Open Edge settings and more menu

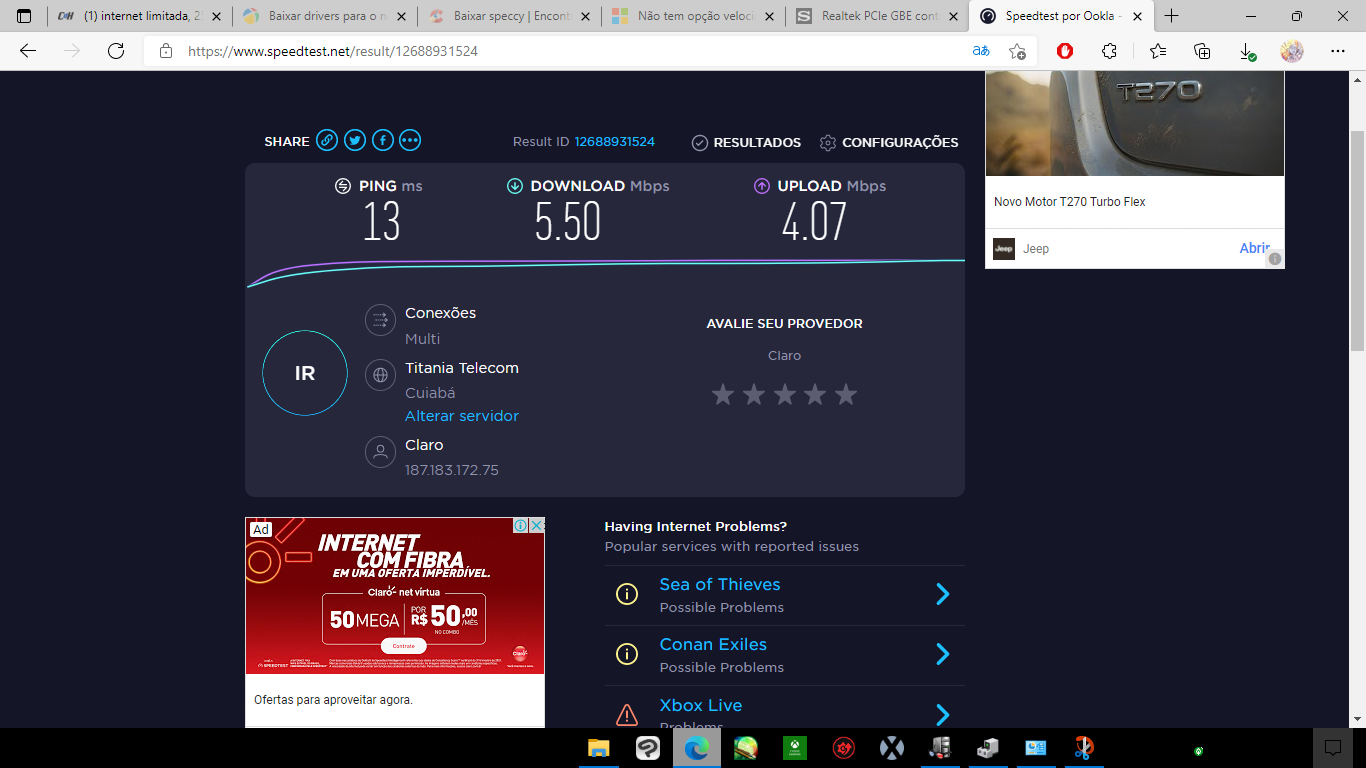pyautogui.click(x=1338, y=51)
